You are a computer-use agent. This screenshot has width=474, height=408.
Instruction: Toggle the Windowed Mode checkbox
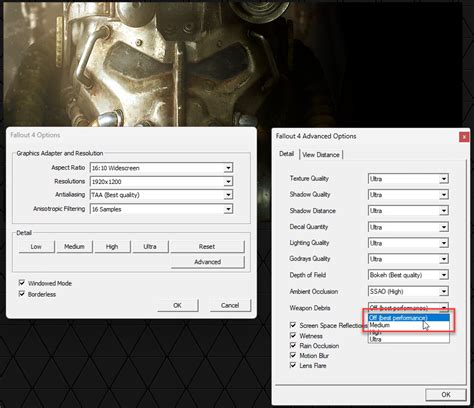(22, 283)
